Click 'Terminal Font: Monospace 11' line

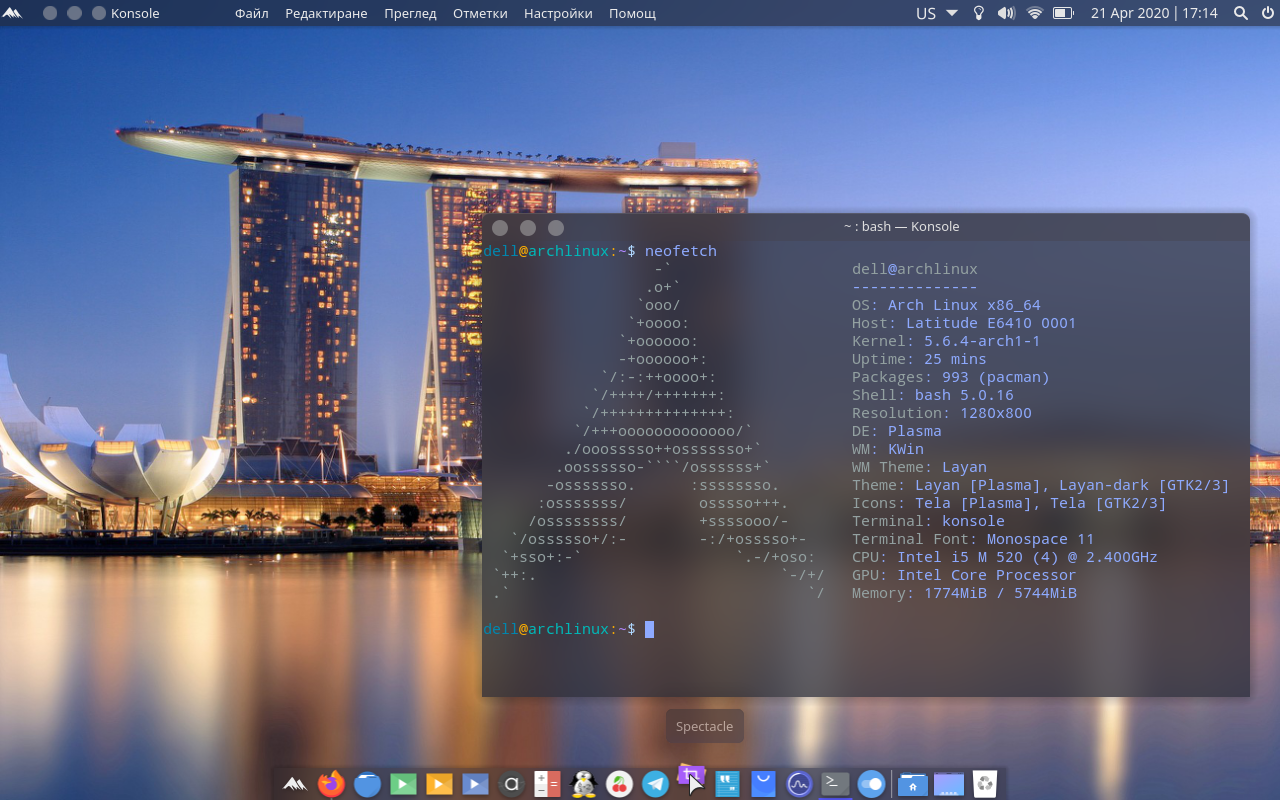[973, 539]
